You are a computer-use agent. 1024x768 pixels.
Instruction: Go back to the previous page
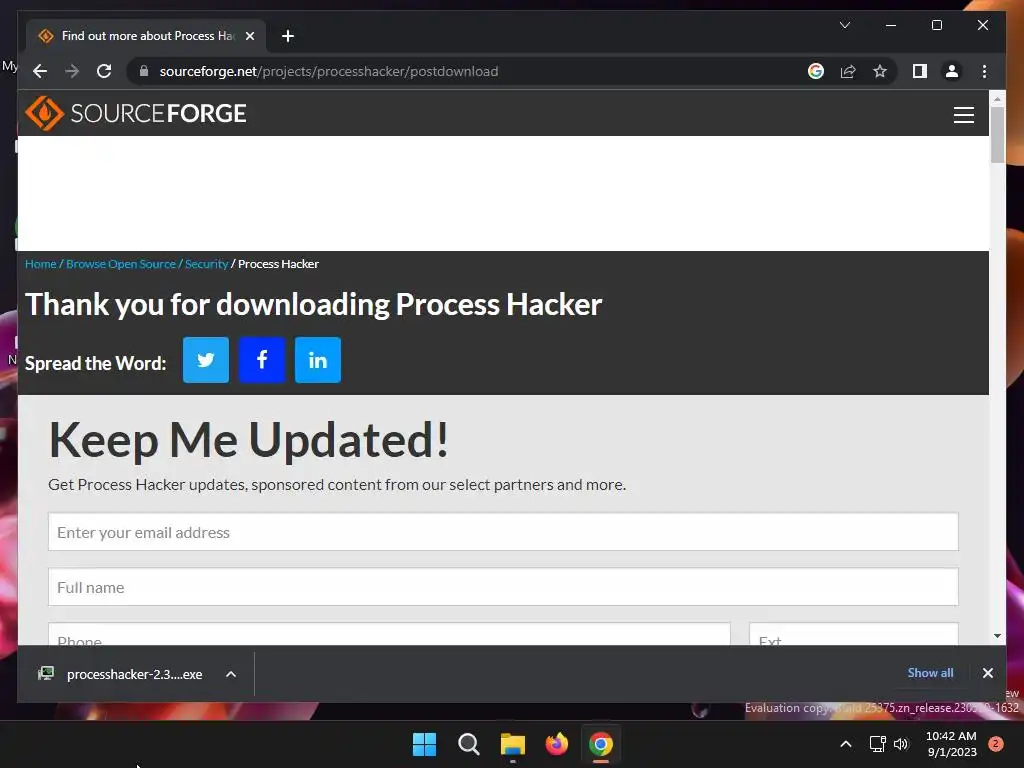pyautogui.click(x=40, y=71)
